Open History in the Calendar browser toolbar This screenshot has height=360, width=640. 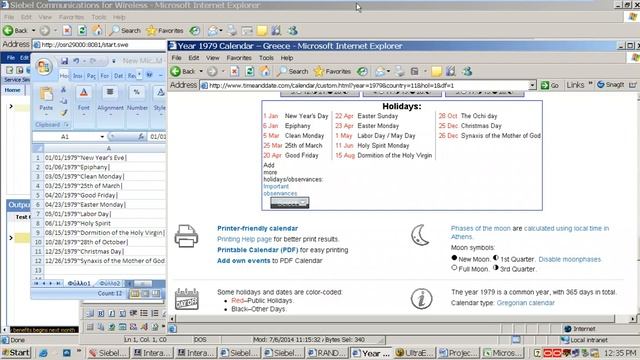click(x=362, y=71)
